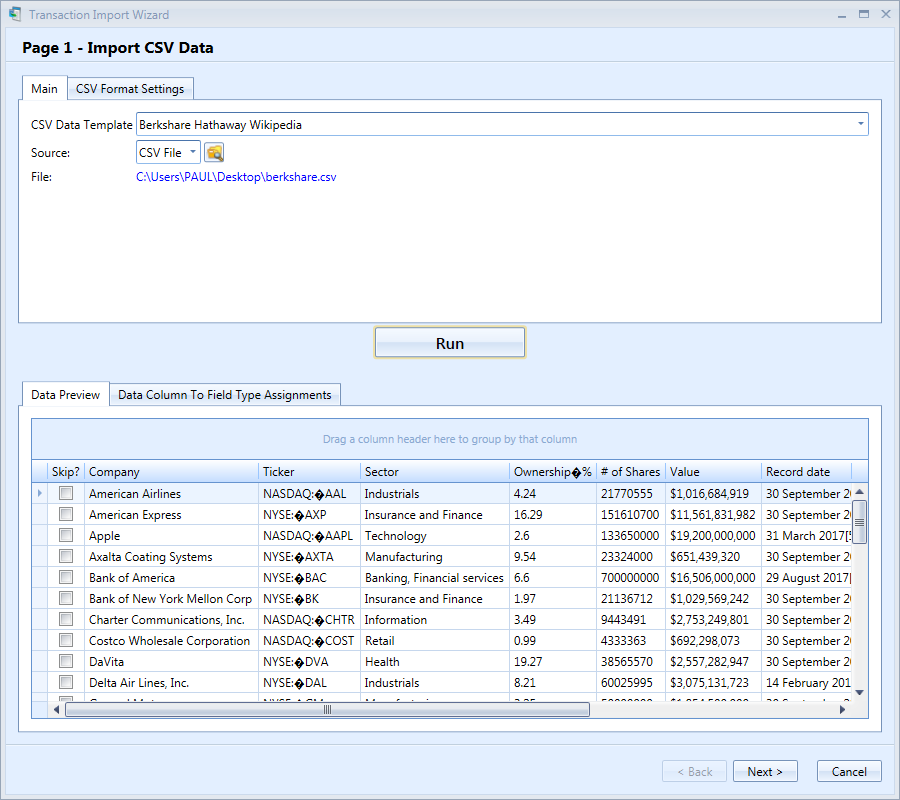900x800 pixels.
Task: Switch to the Main tab
Action: (x=44, y=88)
